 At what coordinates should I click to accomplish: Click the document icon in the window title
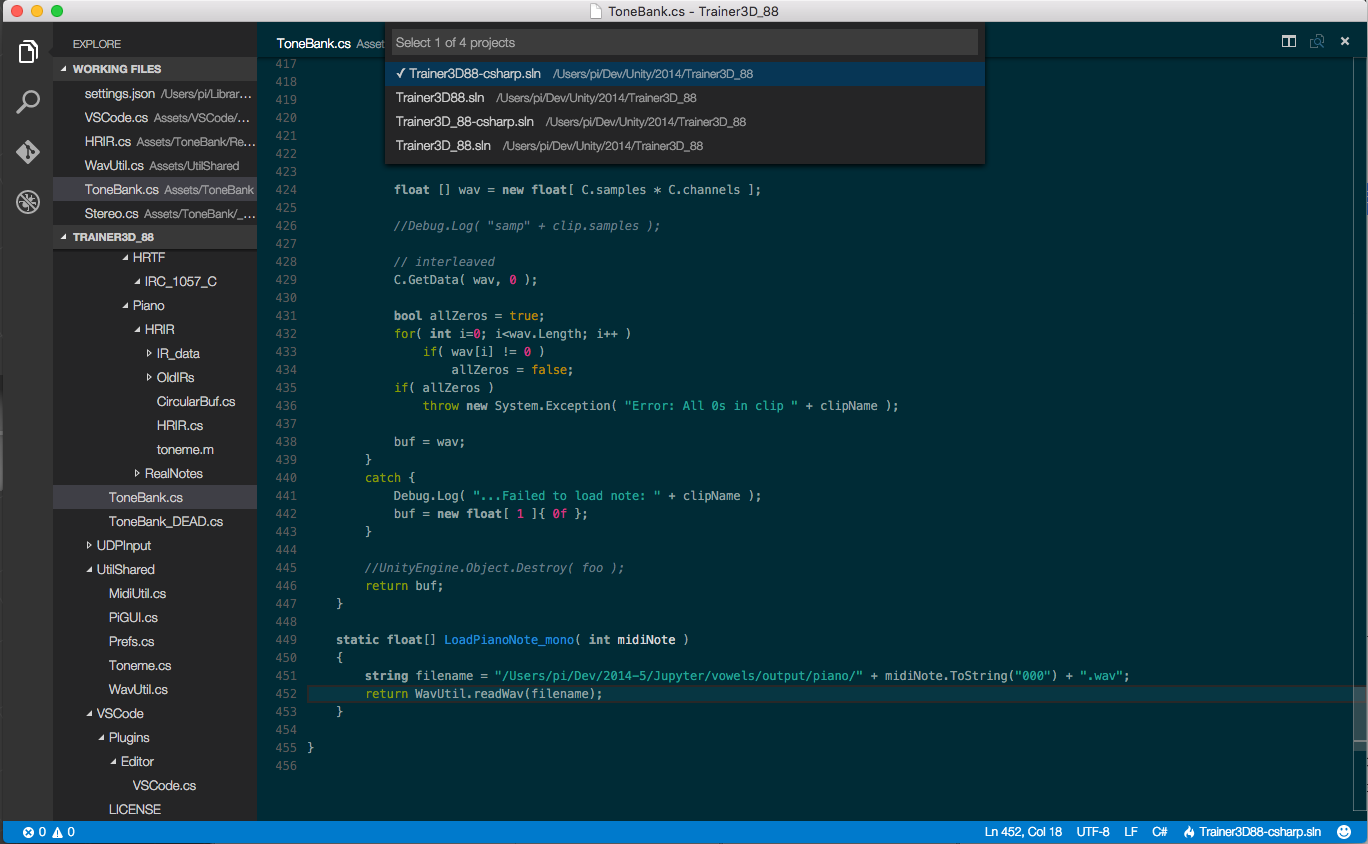click(596, 11)
